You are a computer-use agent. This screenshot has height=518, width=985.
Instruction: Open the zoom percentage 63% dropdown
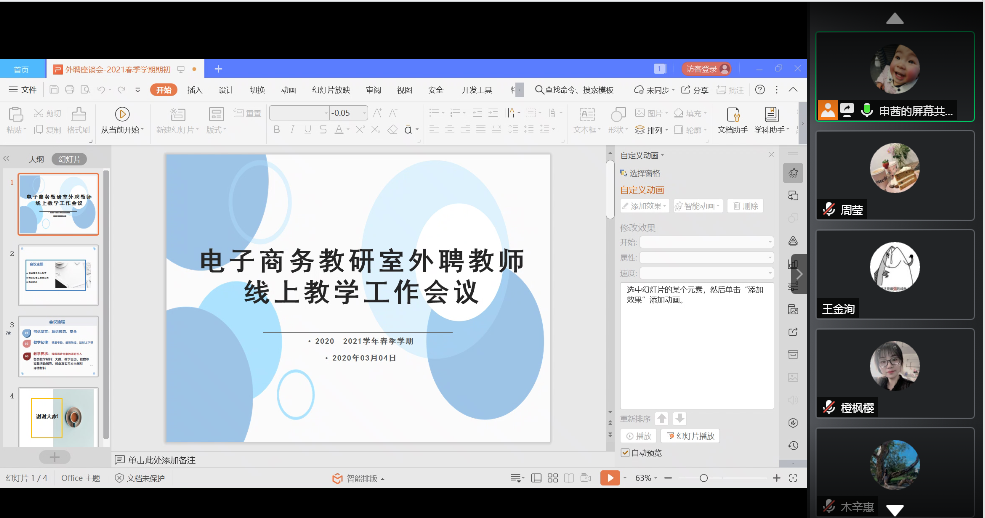click(645, 478)
